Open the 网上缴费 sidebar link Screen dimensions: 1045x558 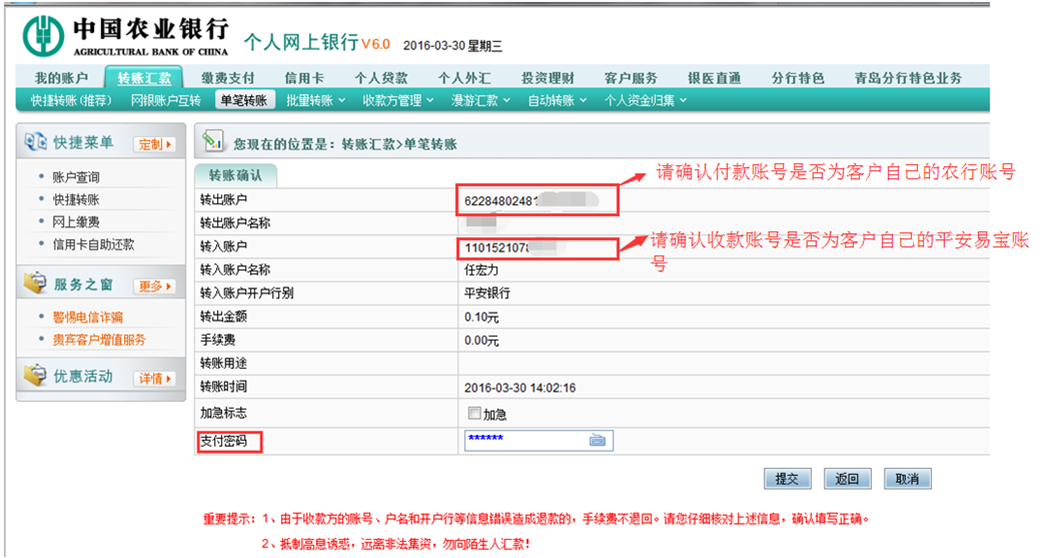[x=76, y=222]
